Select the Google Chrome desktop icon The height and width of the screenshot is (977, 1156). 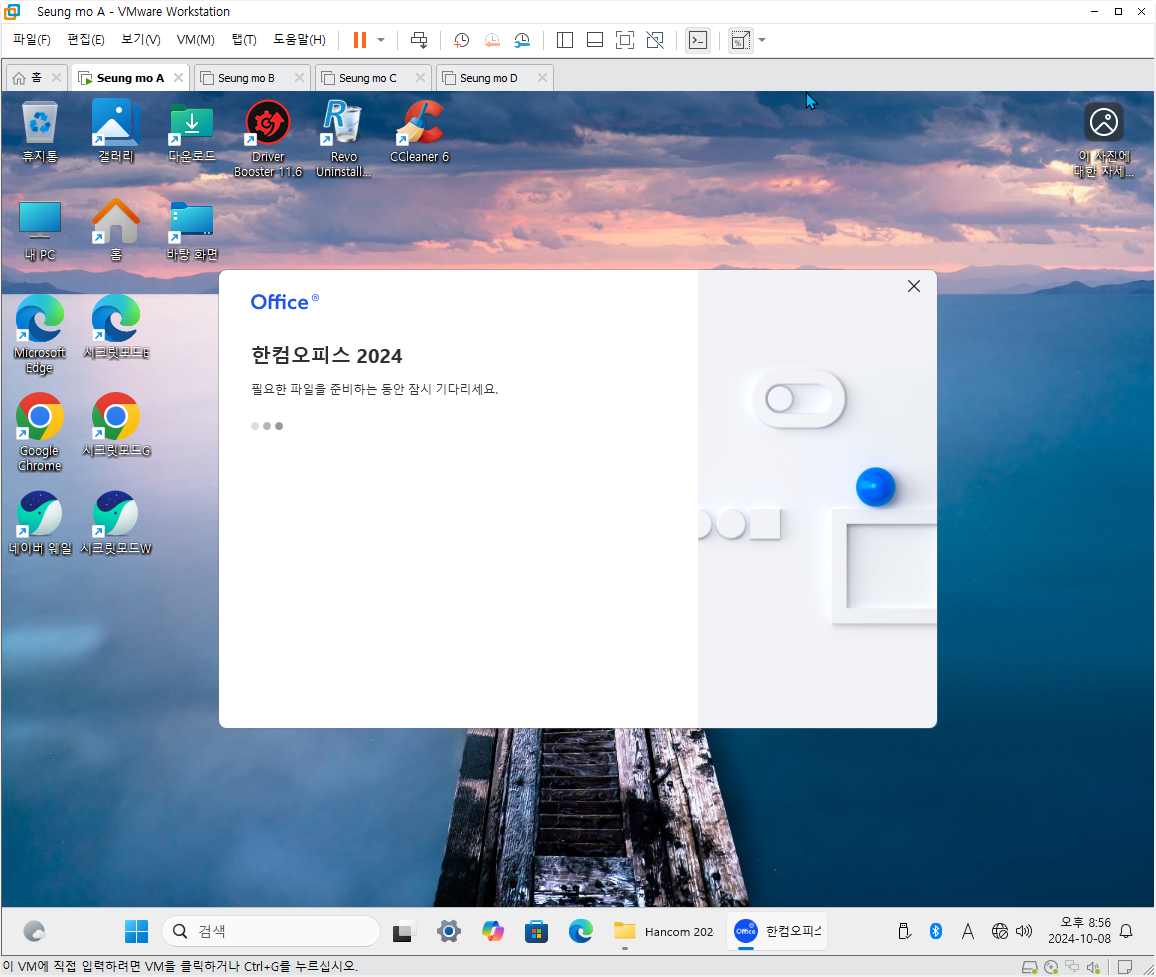coord(40,433)
